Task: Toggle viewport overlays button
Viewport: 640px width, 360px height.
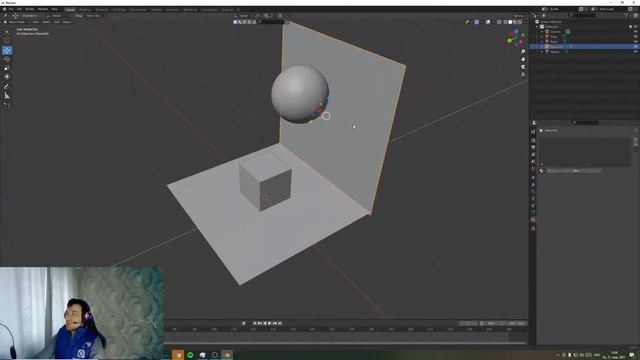Action: pos(488,22)
